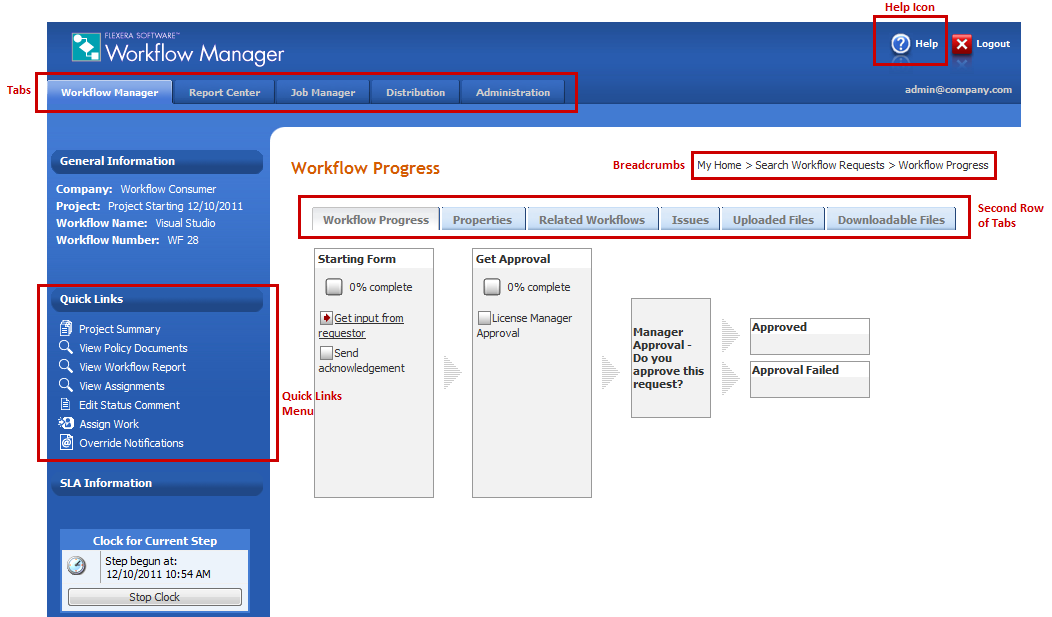The height and width of the screenshot is (617, 1052).
Task: Click the Workflow Consumer company value
Action: [168, 189]
